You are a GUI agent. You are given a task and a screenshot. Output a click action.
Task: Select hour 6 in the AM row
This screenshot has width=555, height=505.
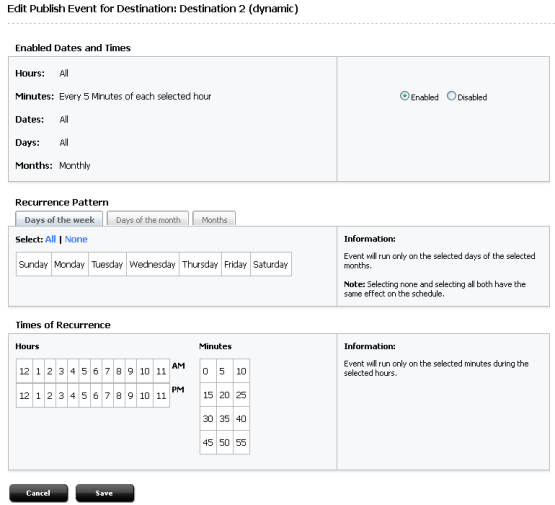click(96, 371)
